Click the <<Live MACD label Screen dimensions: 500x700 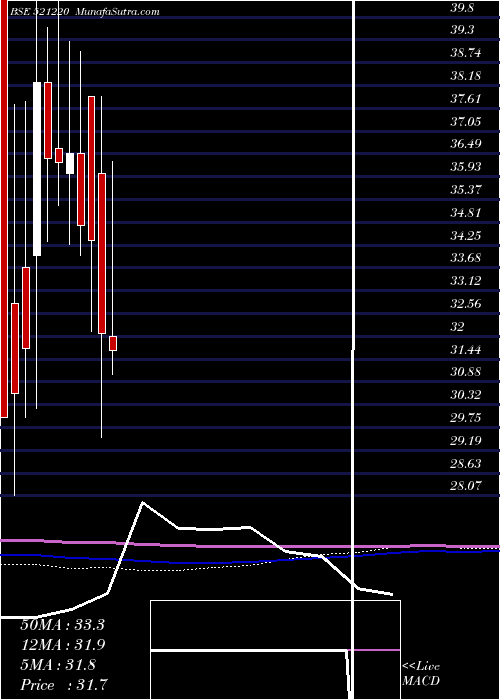pyautogui.click(x=421, y=674)
